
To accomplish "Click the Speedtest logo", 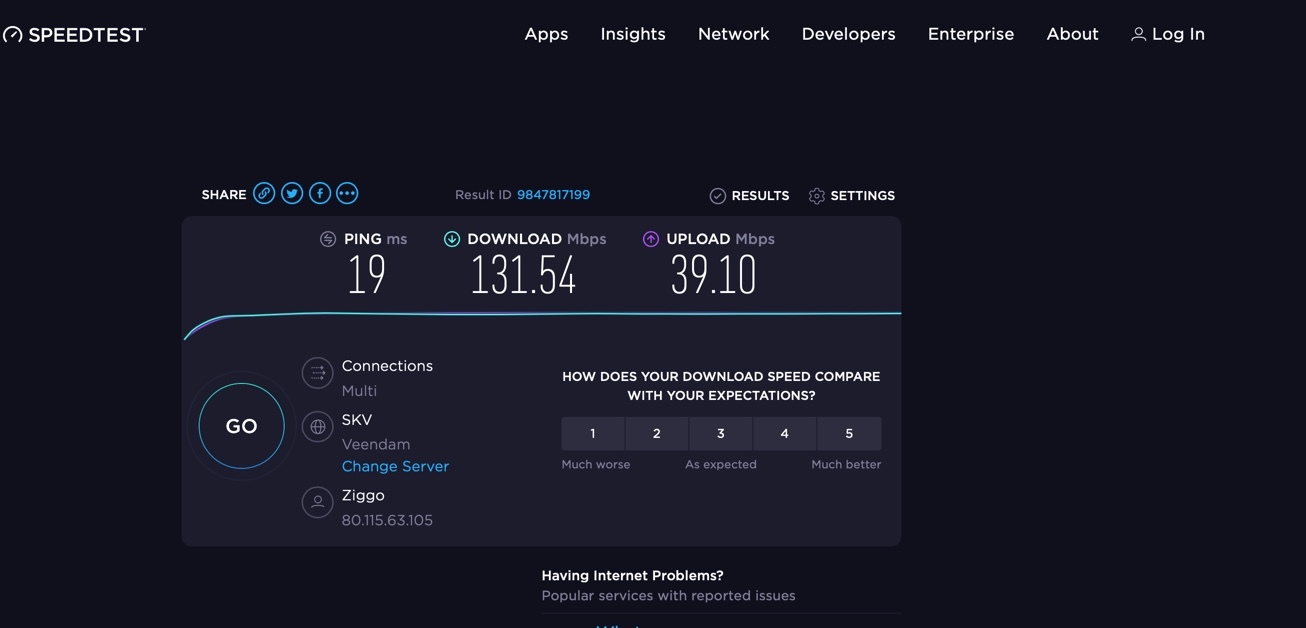I will [74, 35].
